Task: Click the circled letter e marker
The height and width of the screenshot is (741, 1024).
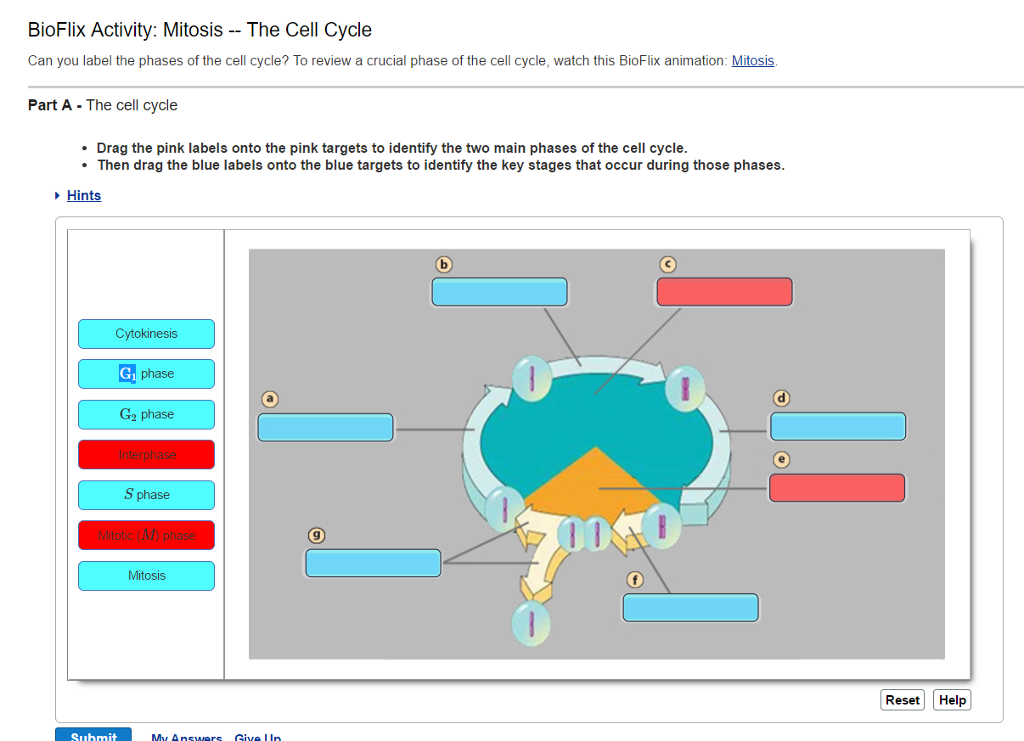Action: [x=782, y=459]
